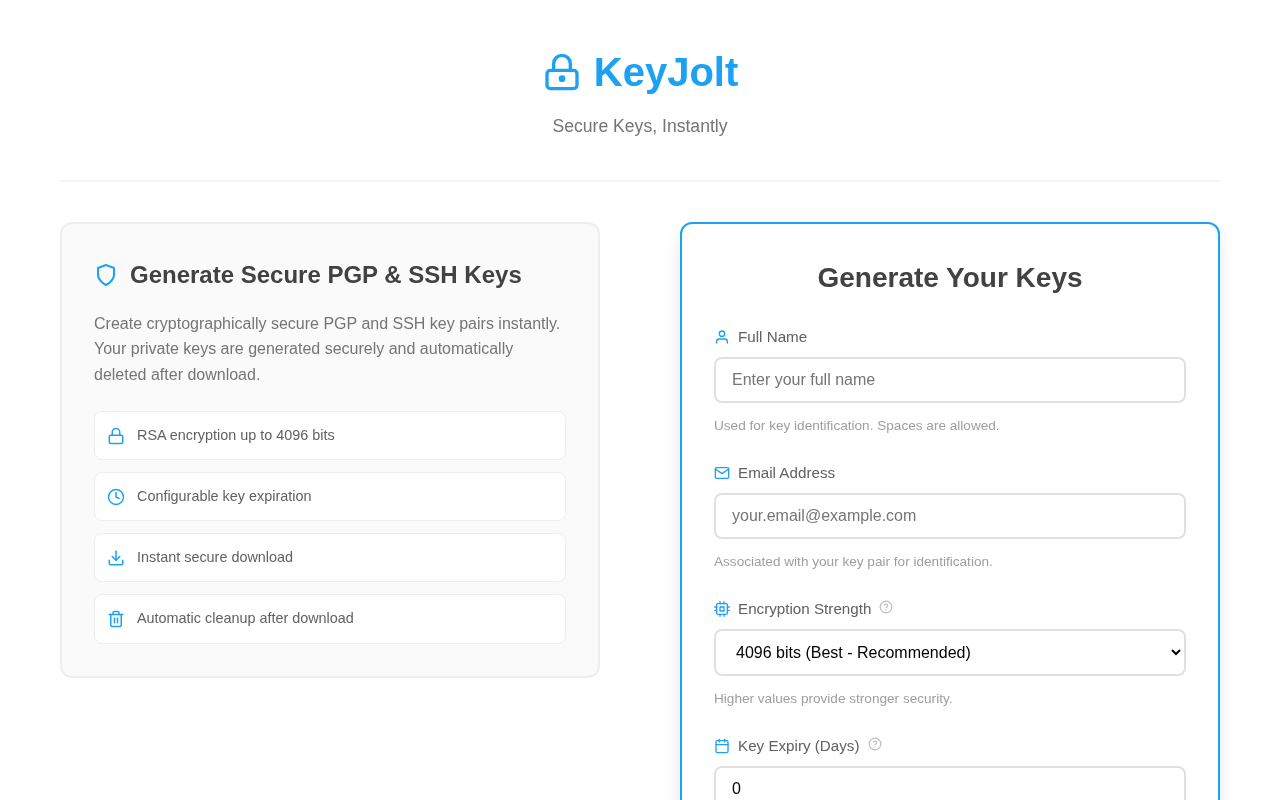This screenshot has width=1280, height=800.
Task: Click the calendar icon by Key Expiry
Action: pyautogui.click(x=722, y=746)
